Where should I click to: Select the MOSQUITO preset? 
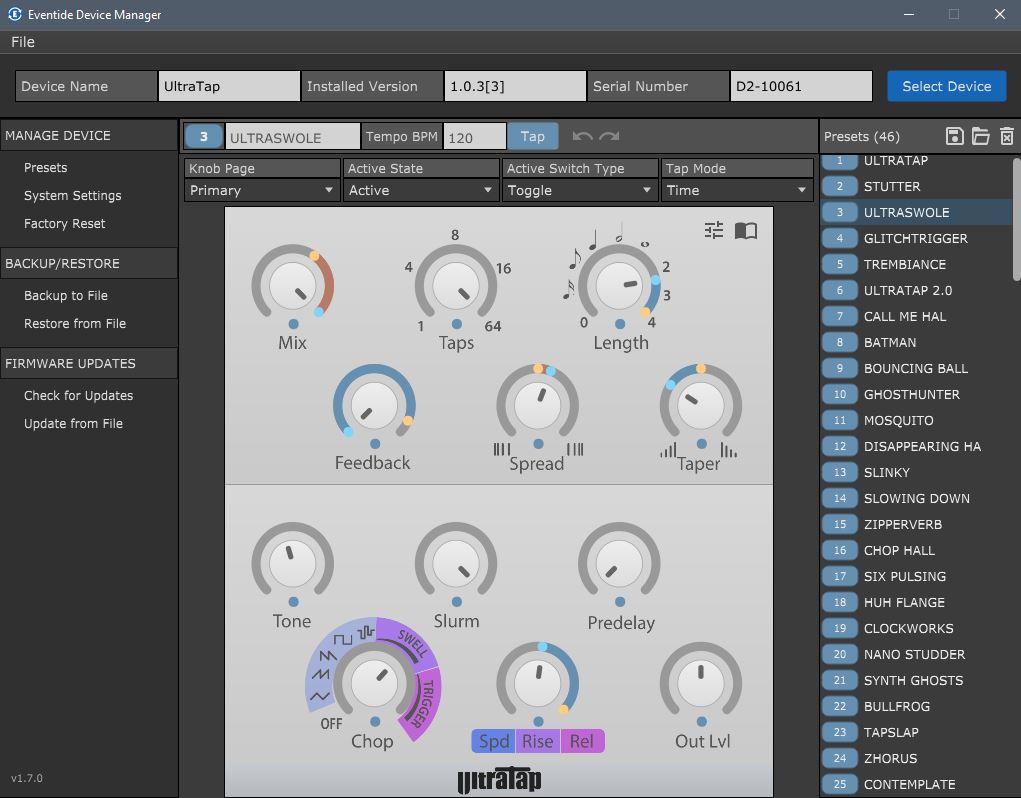coord(916,420)
